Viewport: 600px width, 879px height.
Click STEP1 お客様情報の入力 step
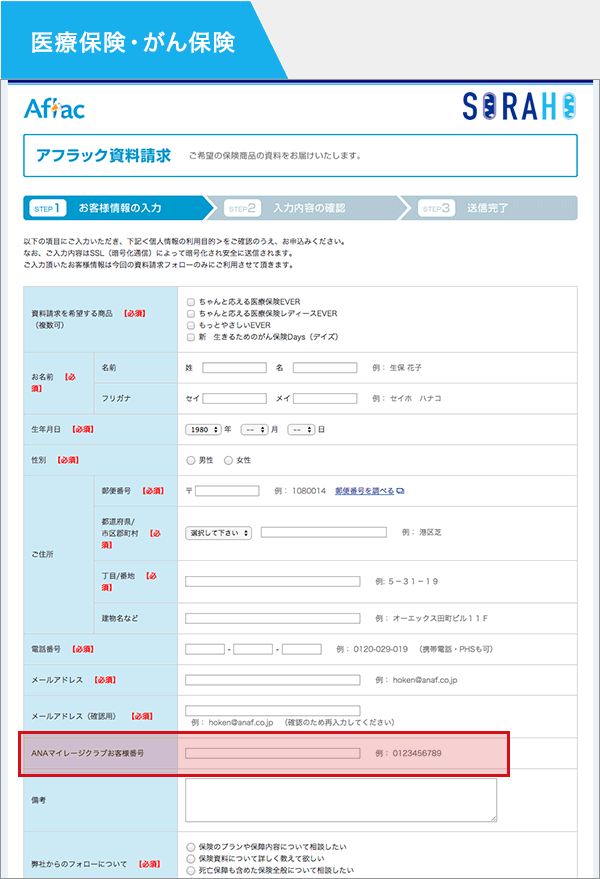(x=119, y=208)
